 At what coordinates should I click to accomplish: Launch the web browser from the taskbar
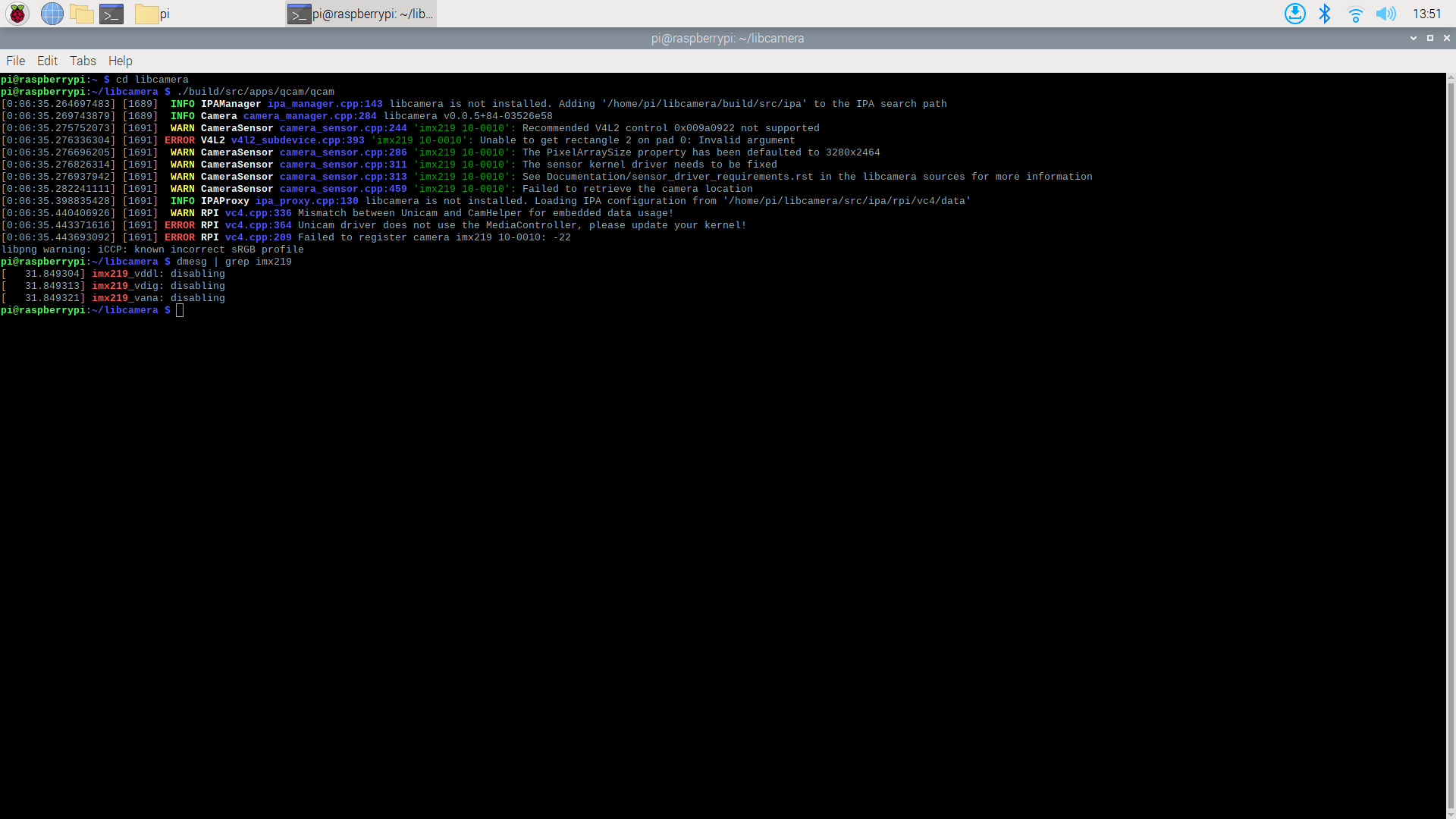pyautogui.click(x=52, y=13)
